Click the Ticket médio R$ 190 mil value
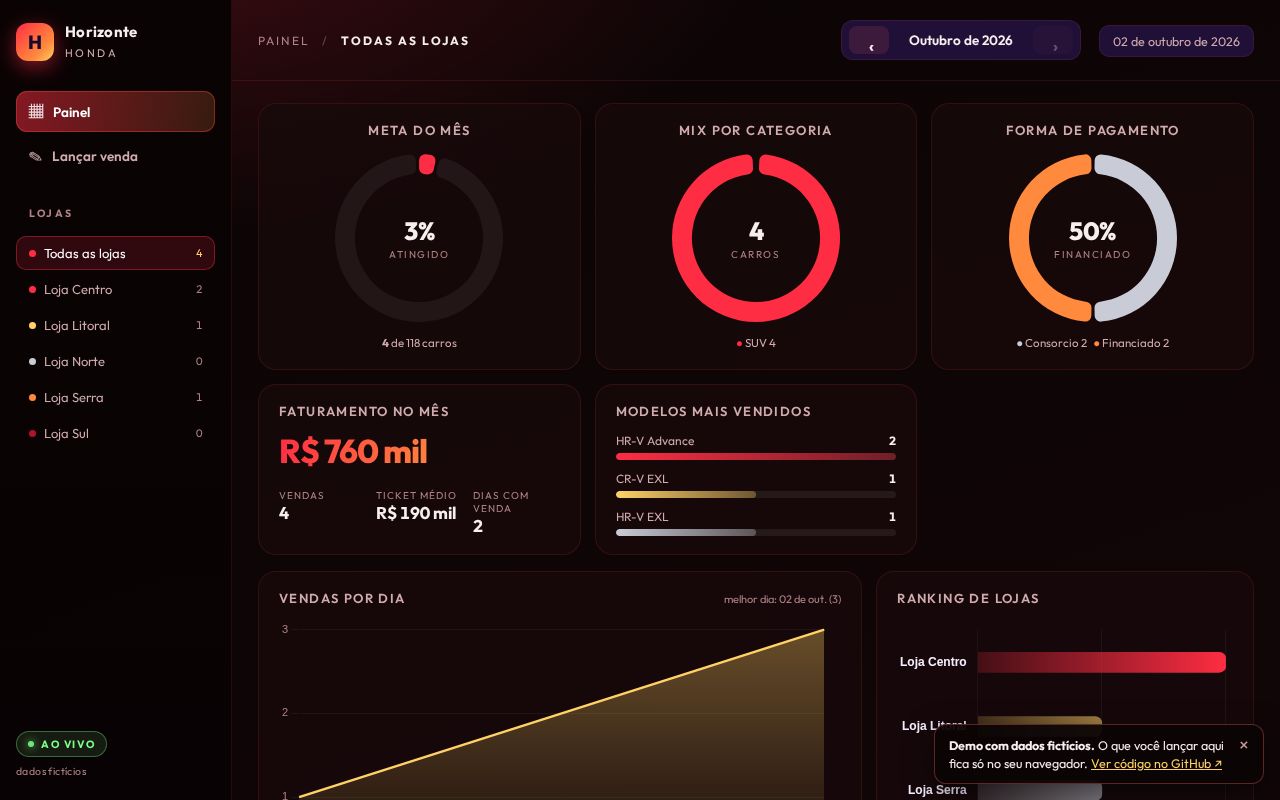The image size is (1280, 800). 416,513
